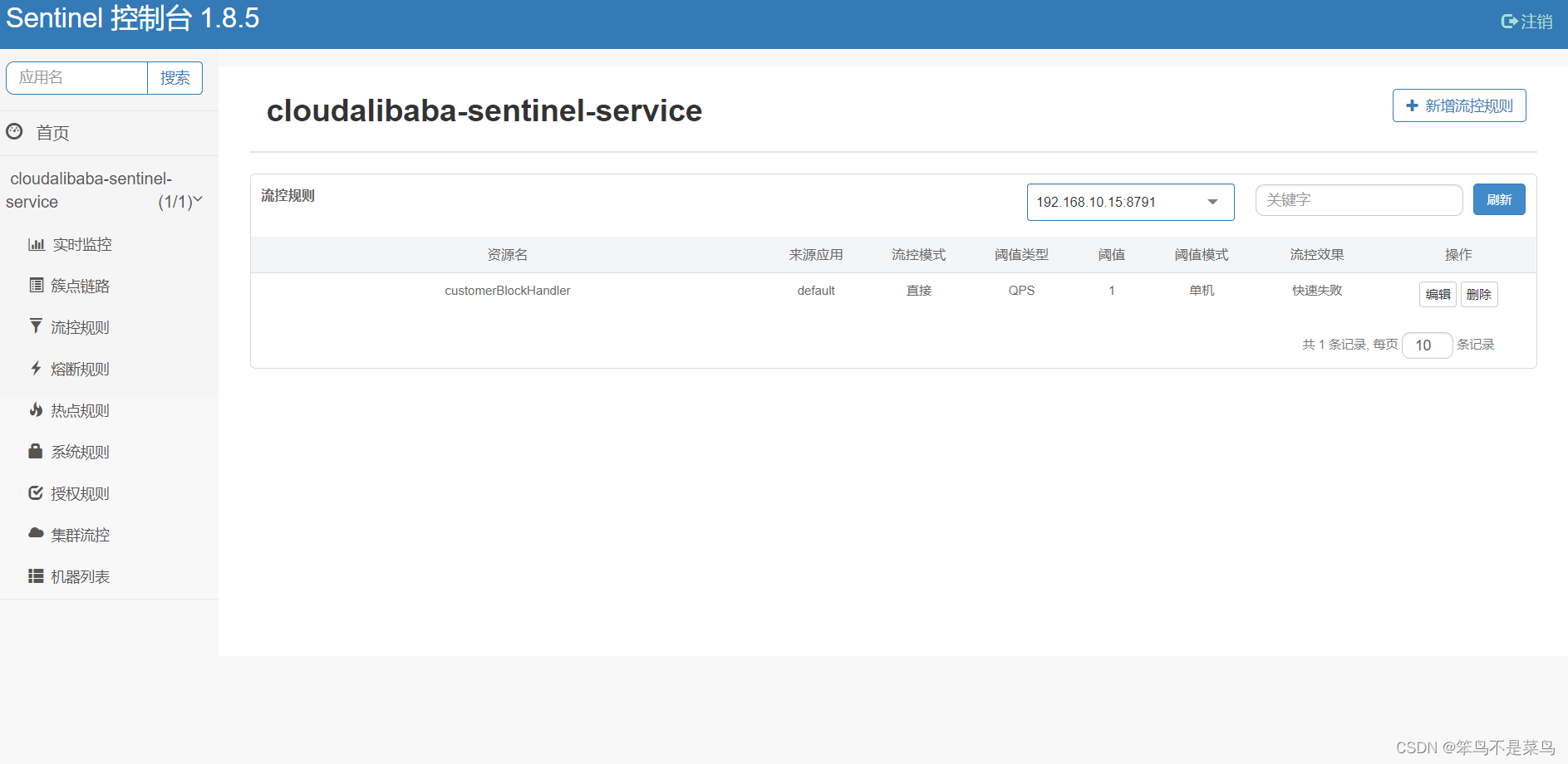The width and height of the screenshot is (1568, 764).
Task: Click the list icon for 机器列表
Action: pyautogui.click(x=36, y=575)
